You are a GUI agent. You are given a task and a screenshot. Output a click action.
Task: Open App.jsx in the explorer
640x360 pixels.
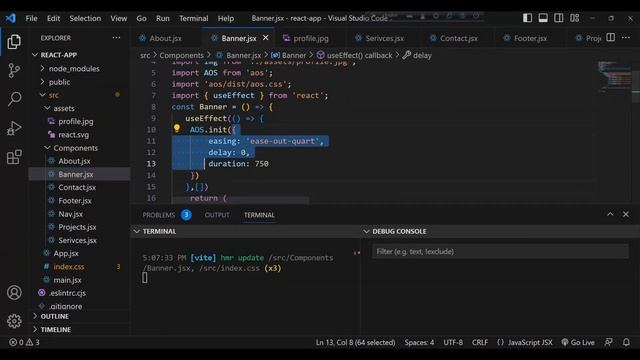(66, 253)
